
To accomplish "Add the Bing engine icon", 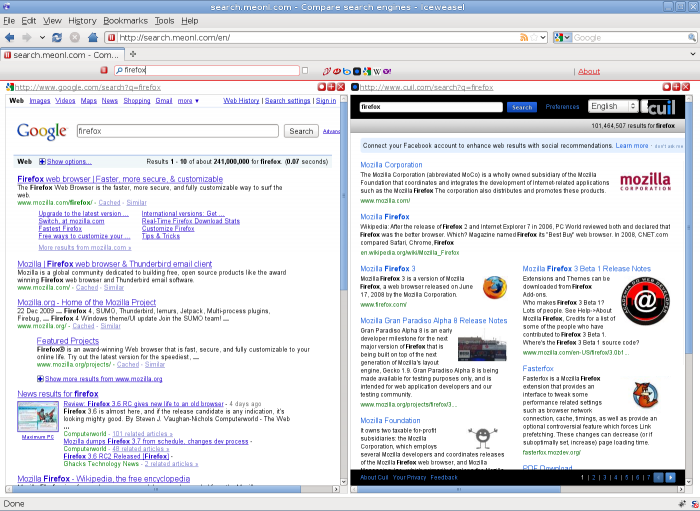I will 347,71.
